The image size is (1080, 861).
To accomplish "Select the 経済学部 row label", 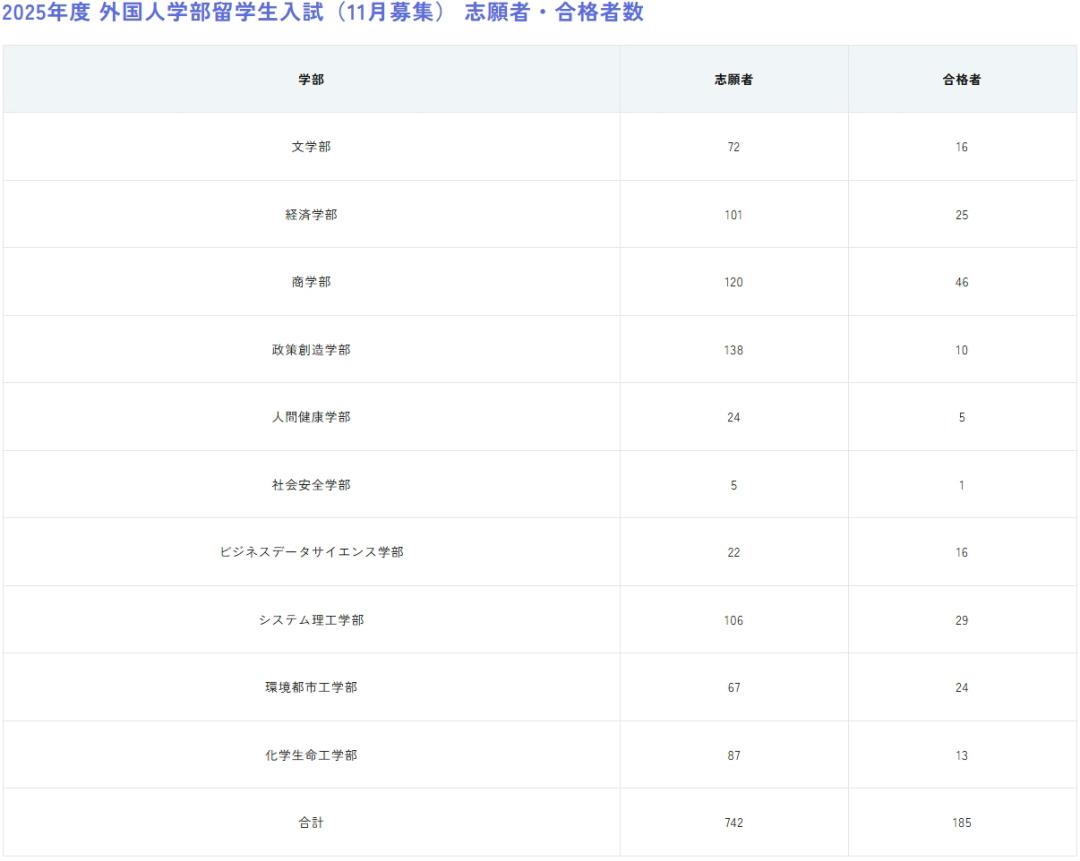I will 311,215.
